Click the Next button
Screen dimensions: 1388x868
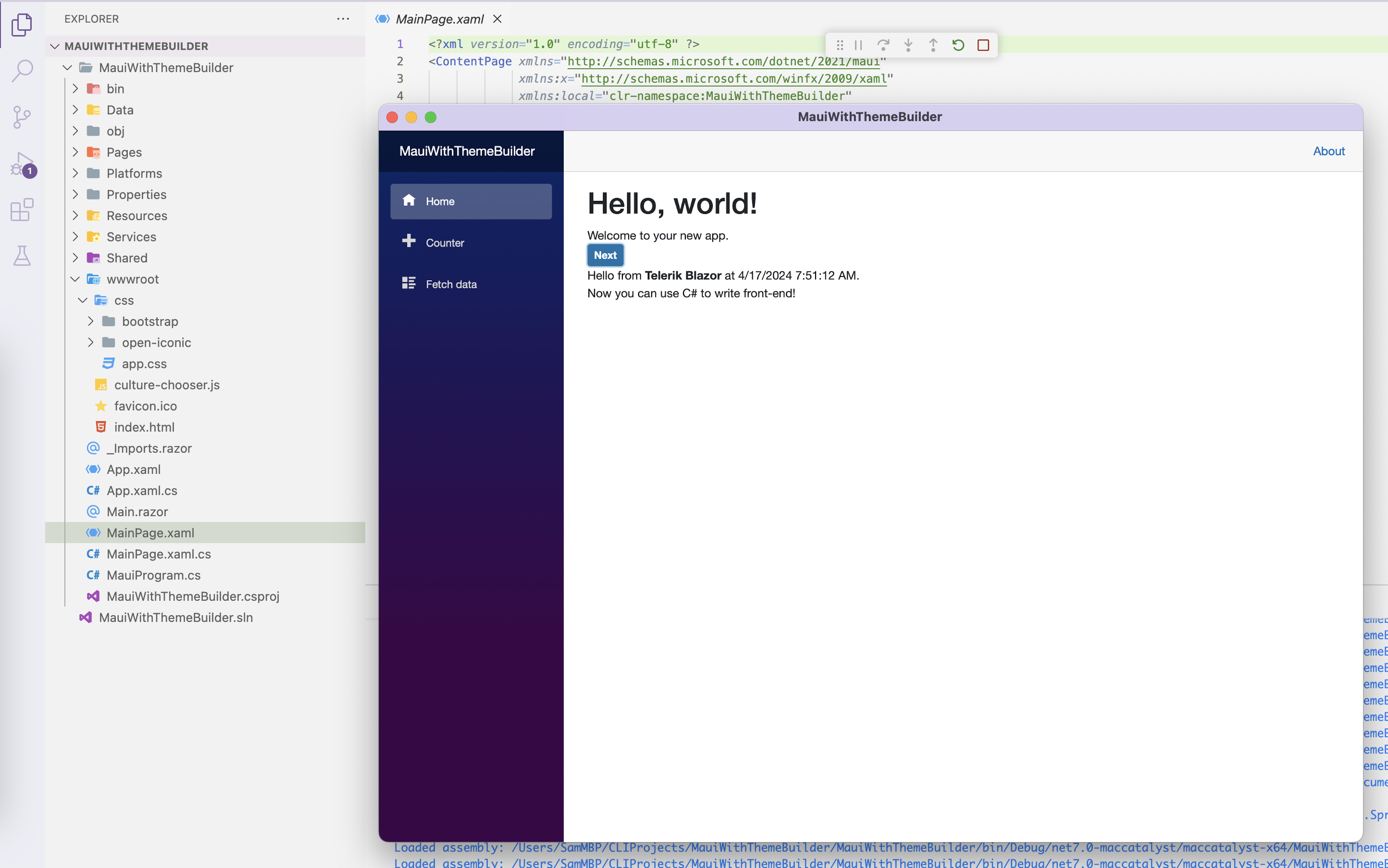tap(605, 256)
